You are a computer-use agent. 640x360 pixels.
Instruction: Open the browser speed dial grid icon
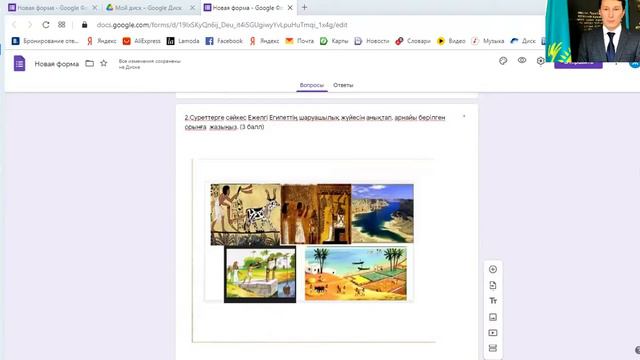(x=62, y=24)
